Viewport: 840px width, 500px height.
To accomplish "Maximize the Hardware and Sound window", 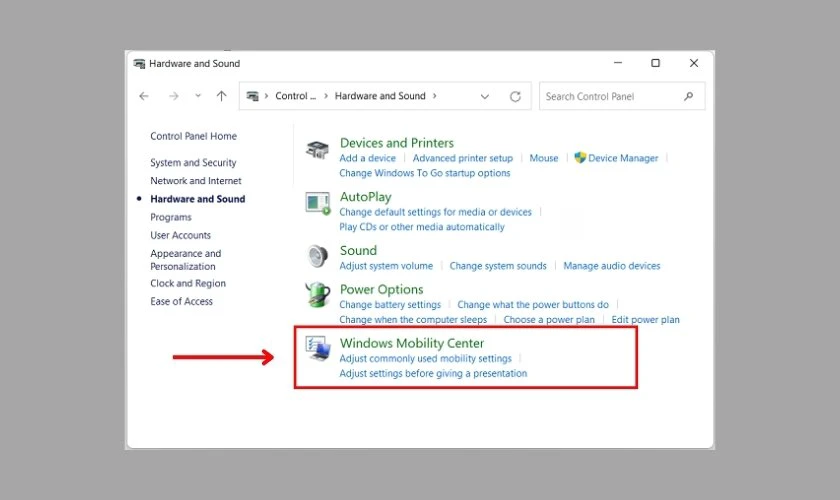I will click(655, 63).
